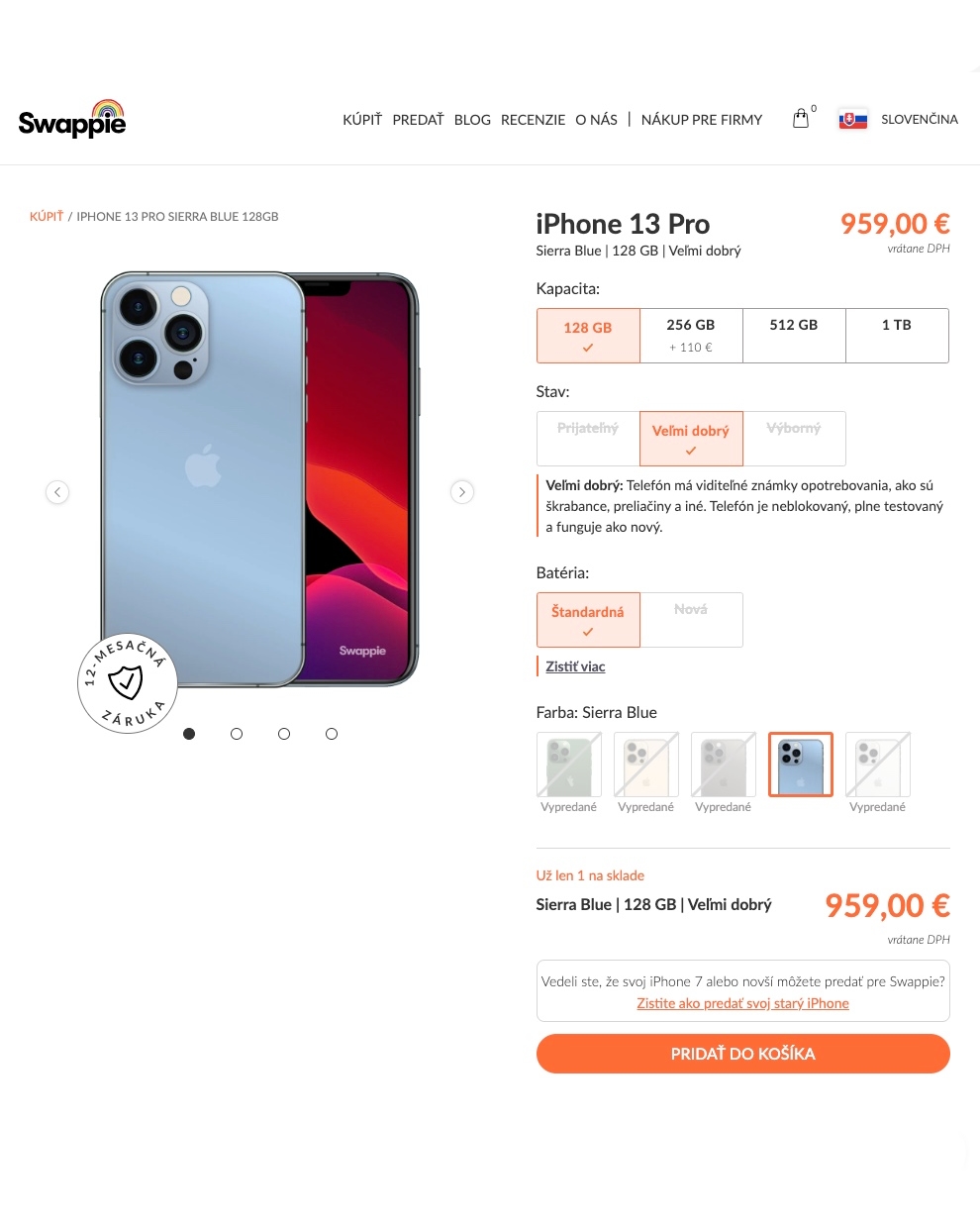Show next product image with right arrow
This screenshot has height=1226, width=980.
pos(462,492)
